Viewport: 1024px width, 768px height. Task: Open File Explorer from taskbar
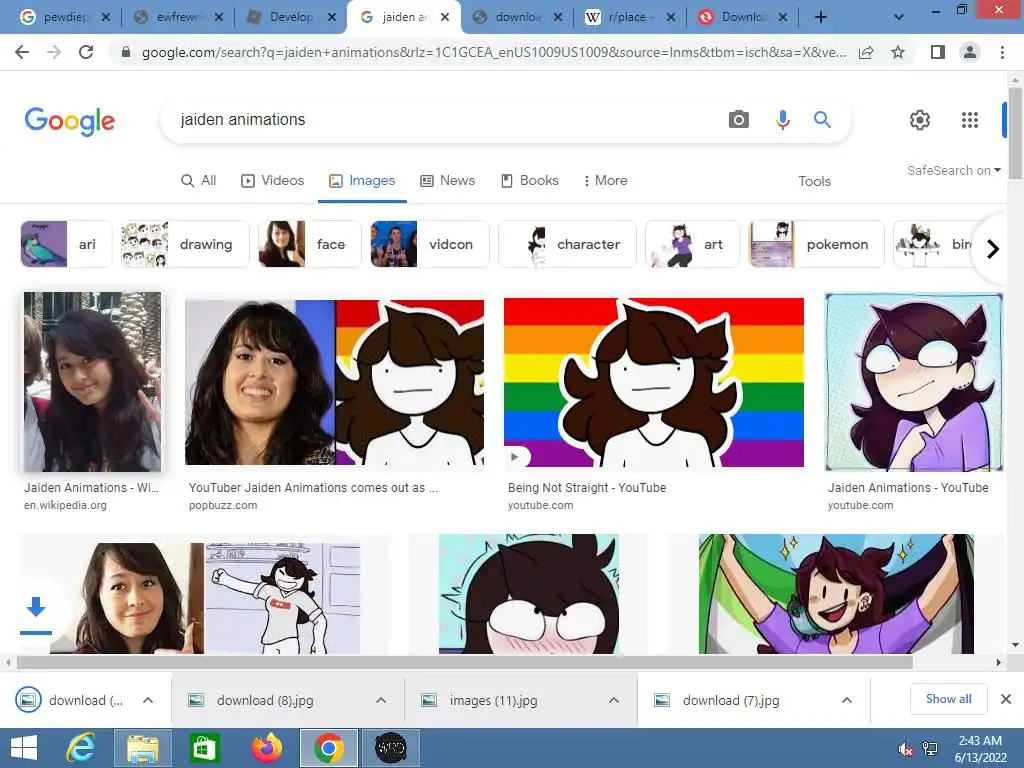pyautogui.click(x=142, y=748)
